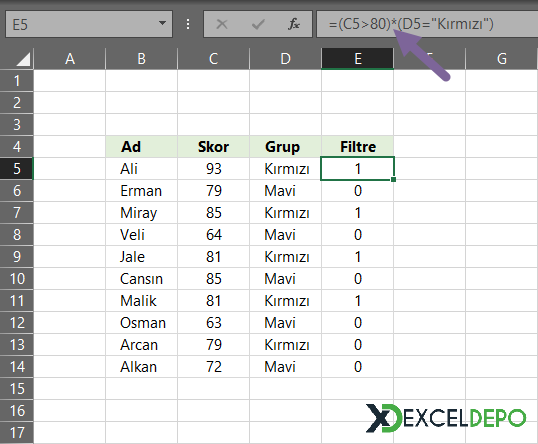Image resolution: width=538 pixels, height=444 pixels.
Task: Click the score cell 72
Action: [x=213, y=367]
